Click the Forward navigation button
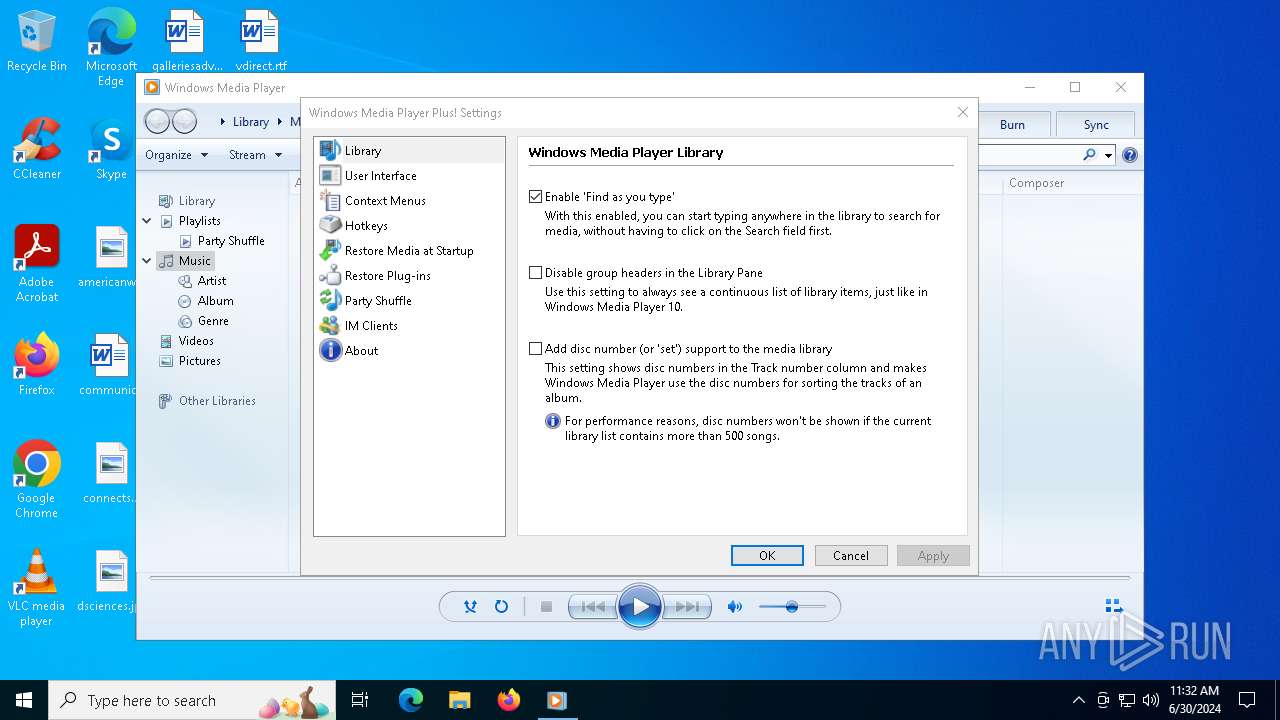This screenshot has height=720, width=1280. pos(184,122)
